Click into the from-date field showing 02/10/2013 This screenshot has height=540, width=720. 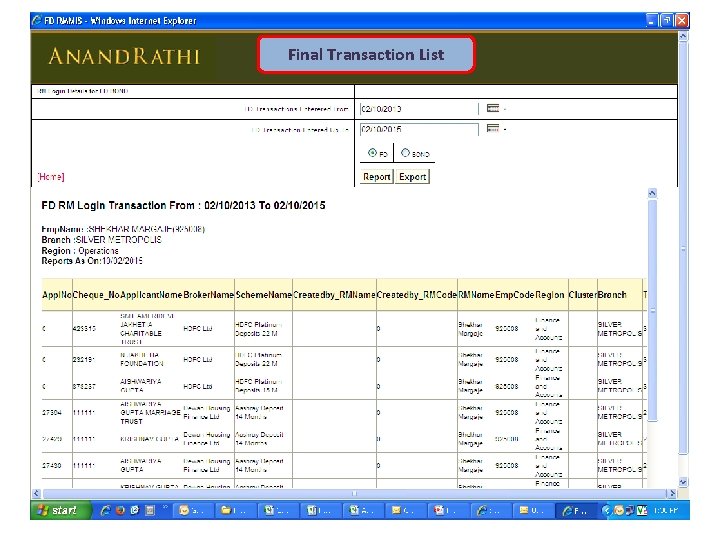coord(419,109)
